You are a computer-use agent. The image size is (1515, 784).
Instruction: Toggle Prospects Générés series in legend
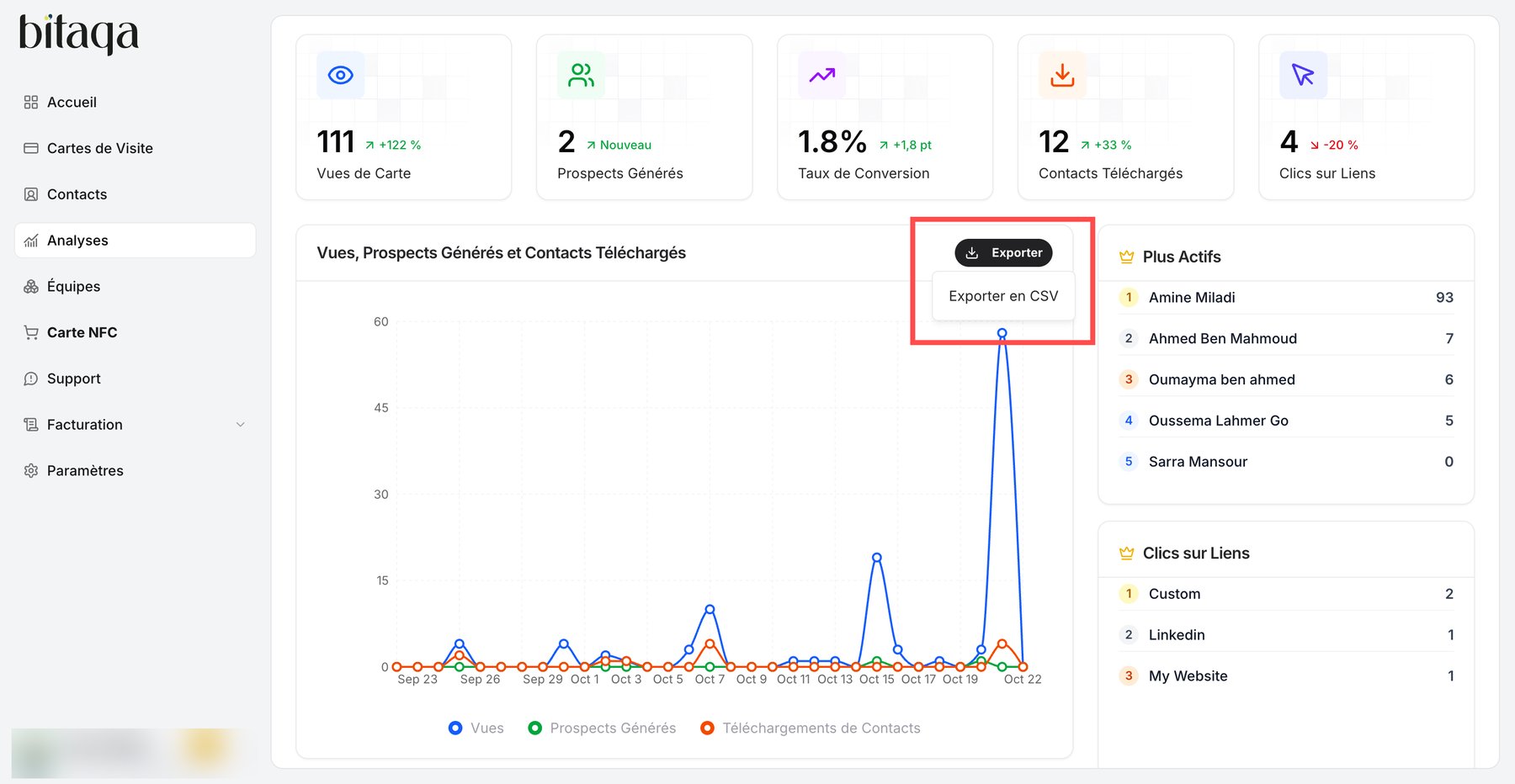click(602, 728)
